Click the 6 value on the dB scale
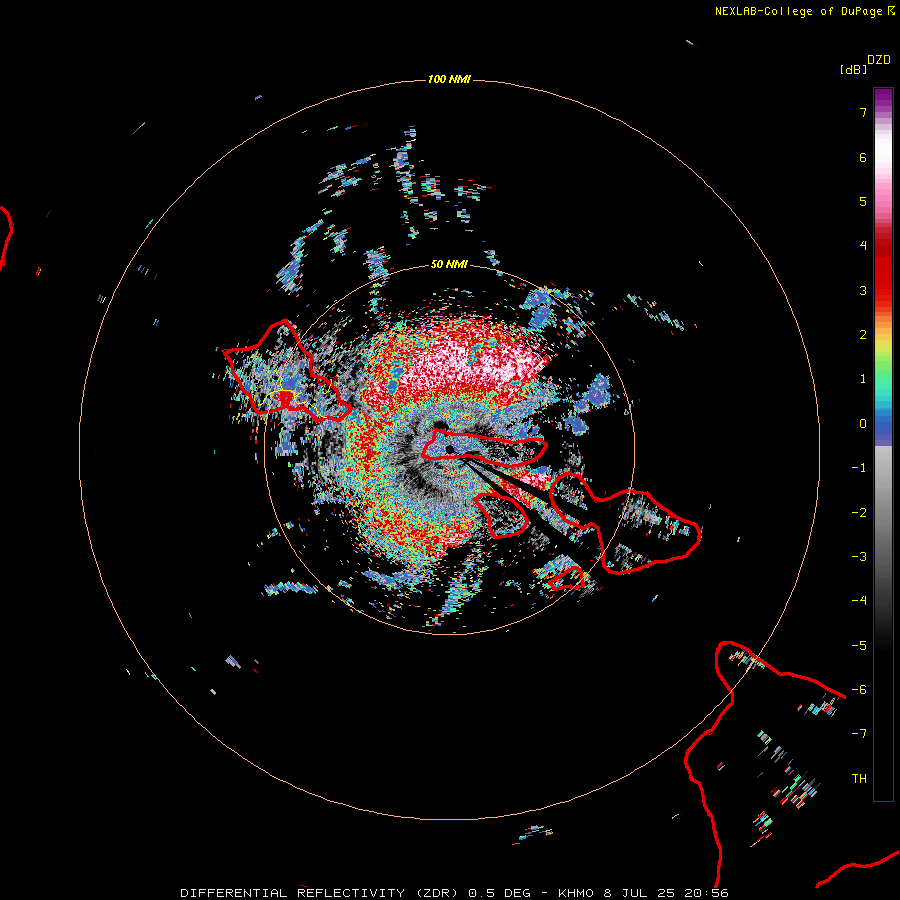The image size is (900, 900). 863,157
